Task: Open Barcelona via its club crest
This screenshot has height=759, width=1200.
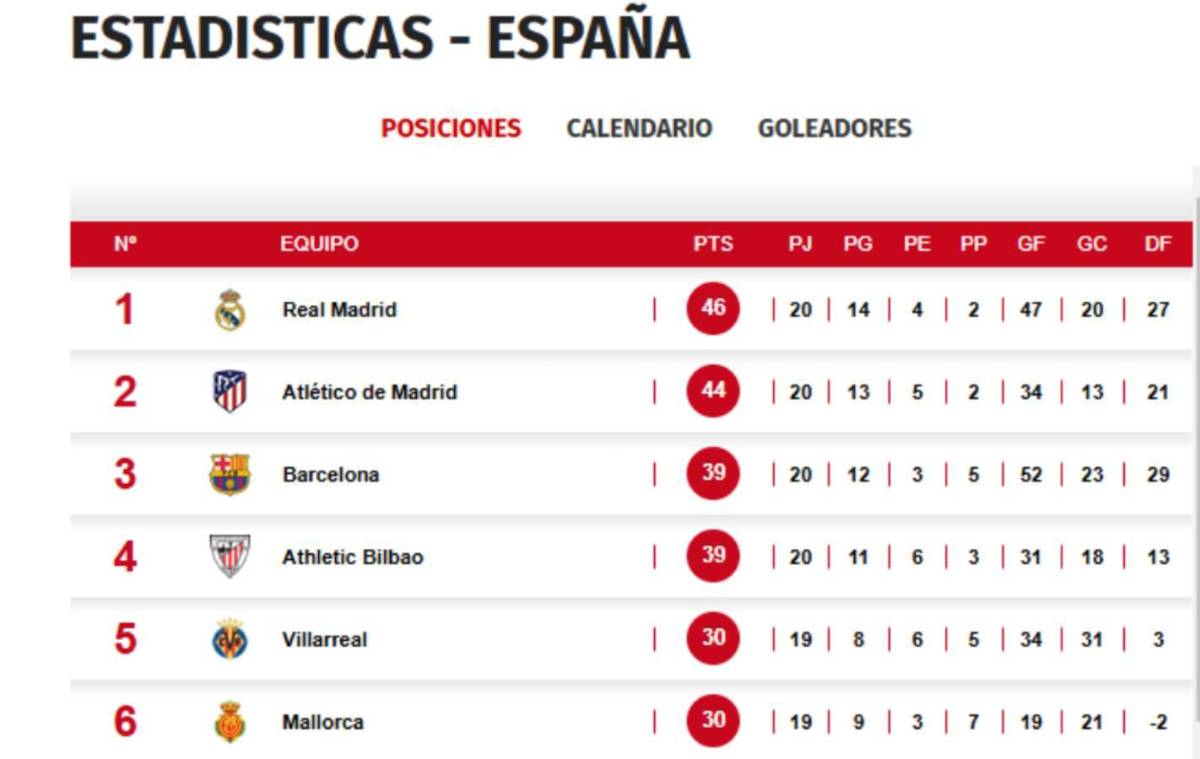Action: (x=229, y=474)
